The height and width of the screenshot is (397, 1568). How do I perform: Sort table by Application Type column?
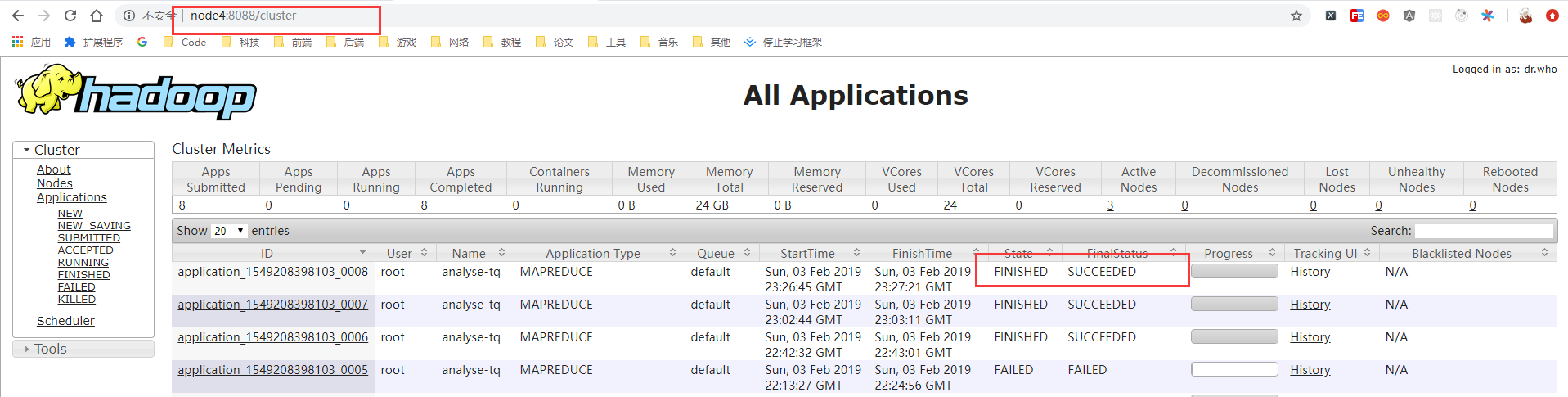[x=600, y=253]
